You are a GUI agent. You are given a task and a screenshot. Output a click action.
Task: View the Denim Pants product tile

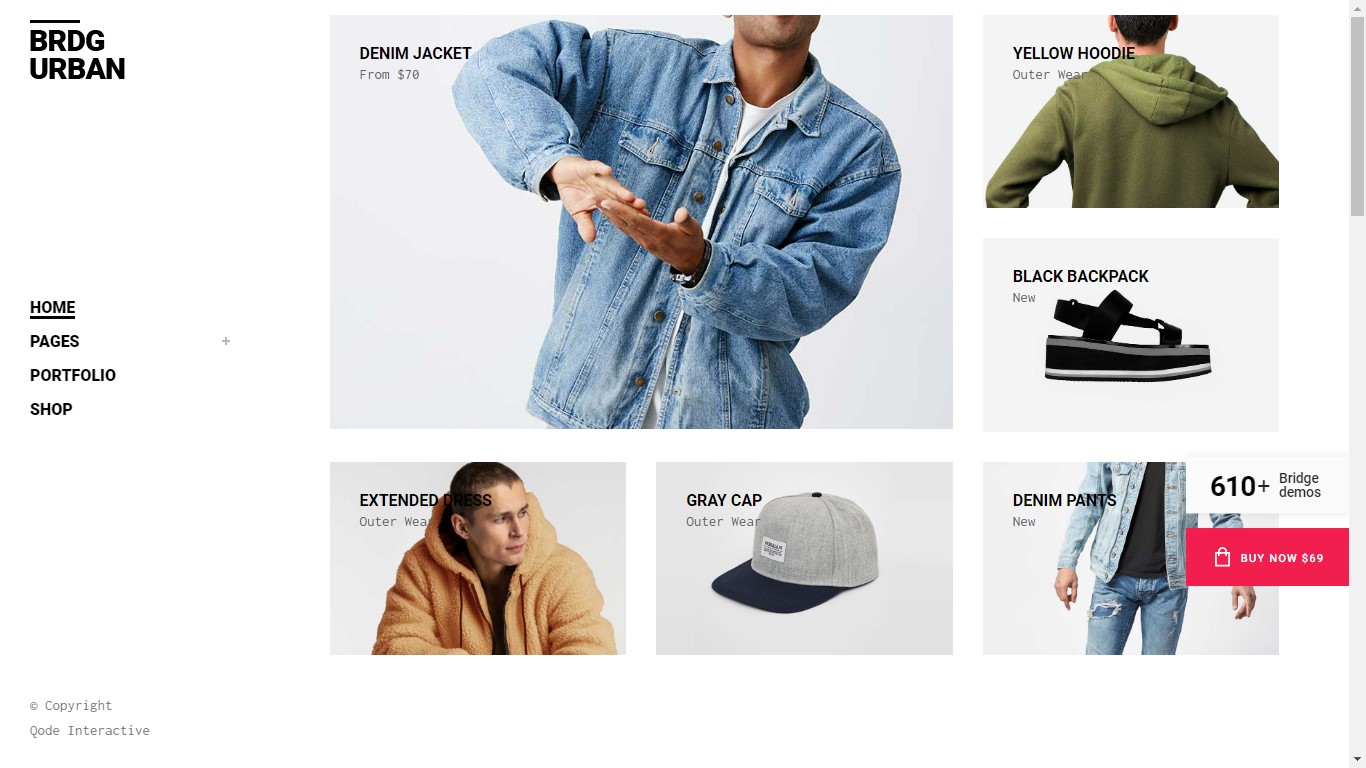tap(1131, 558)
